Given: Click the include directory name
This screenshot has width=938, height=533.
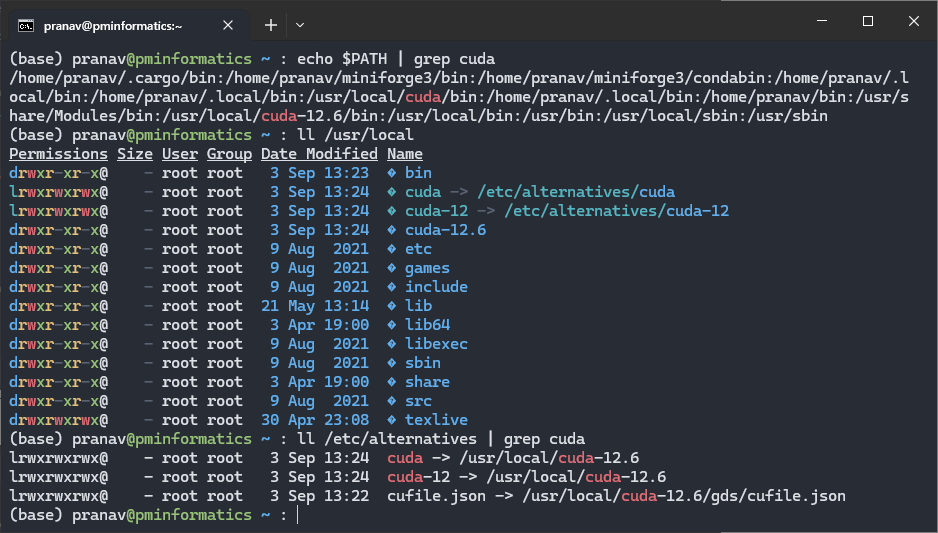Looking at the screenshot, I should click(x=436, y=287).
